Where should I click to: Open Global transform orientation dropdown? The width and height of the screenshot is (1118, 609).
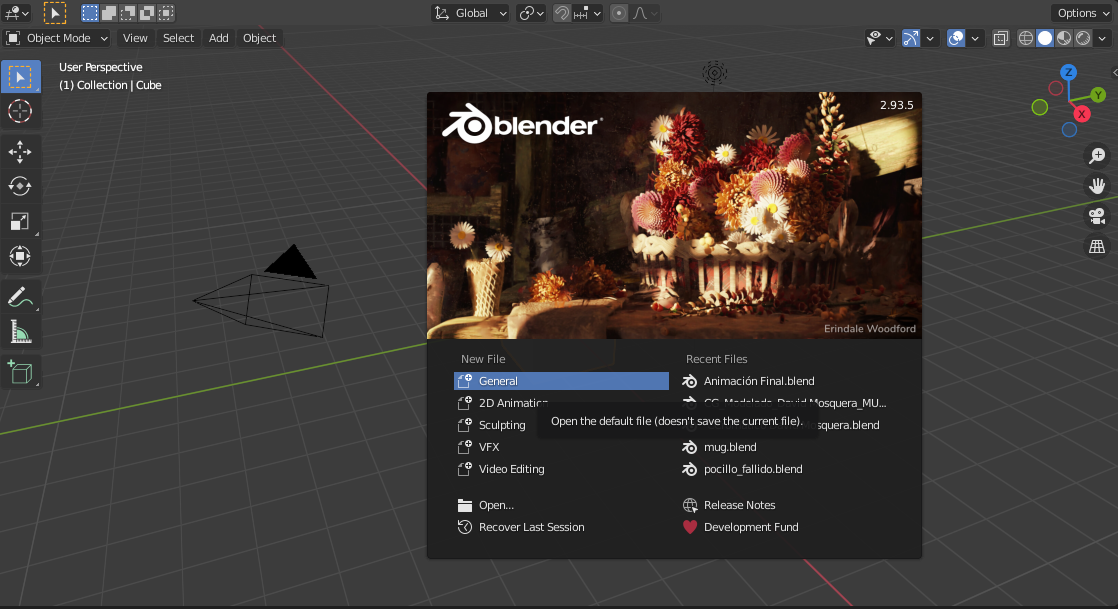coord(471,13)
